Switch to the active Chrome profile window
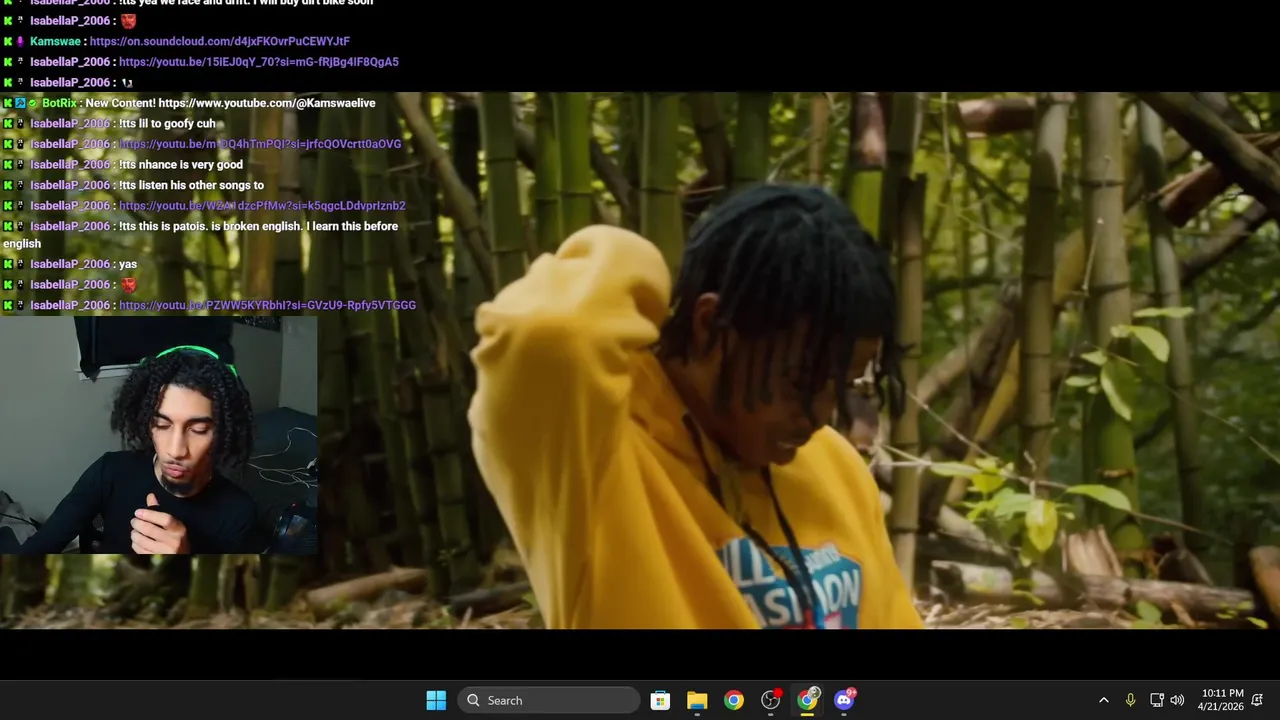 pyautogui.click(x=808, y=700)
